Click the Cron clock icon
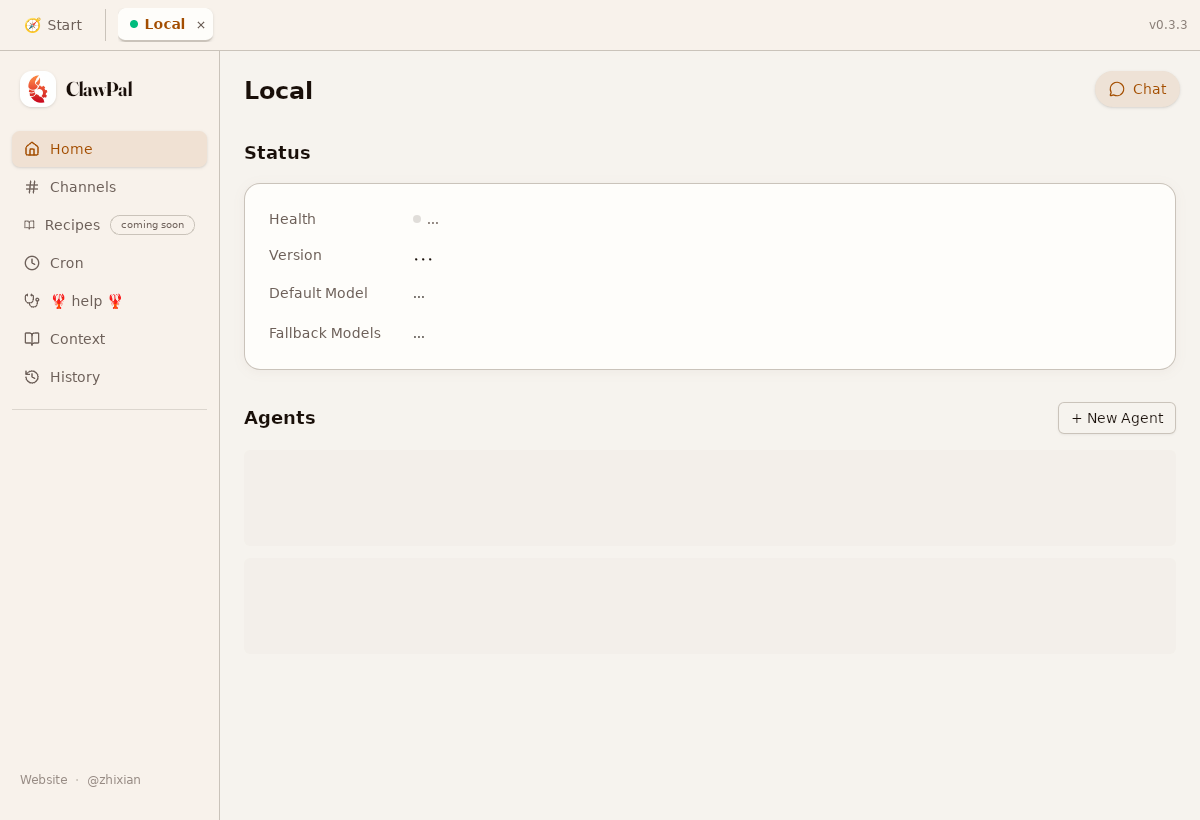This screenshot has width=1200, height=820. [x=32, y=263]
